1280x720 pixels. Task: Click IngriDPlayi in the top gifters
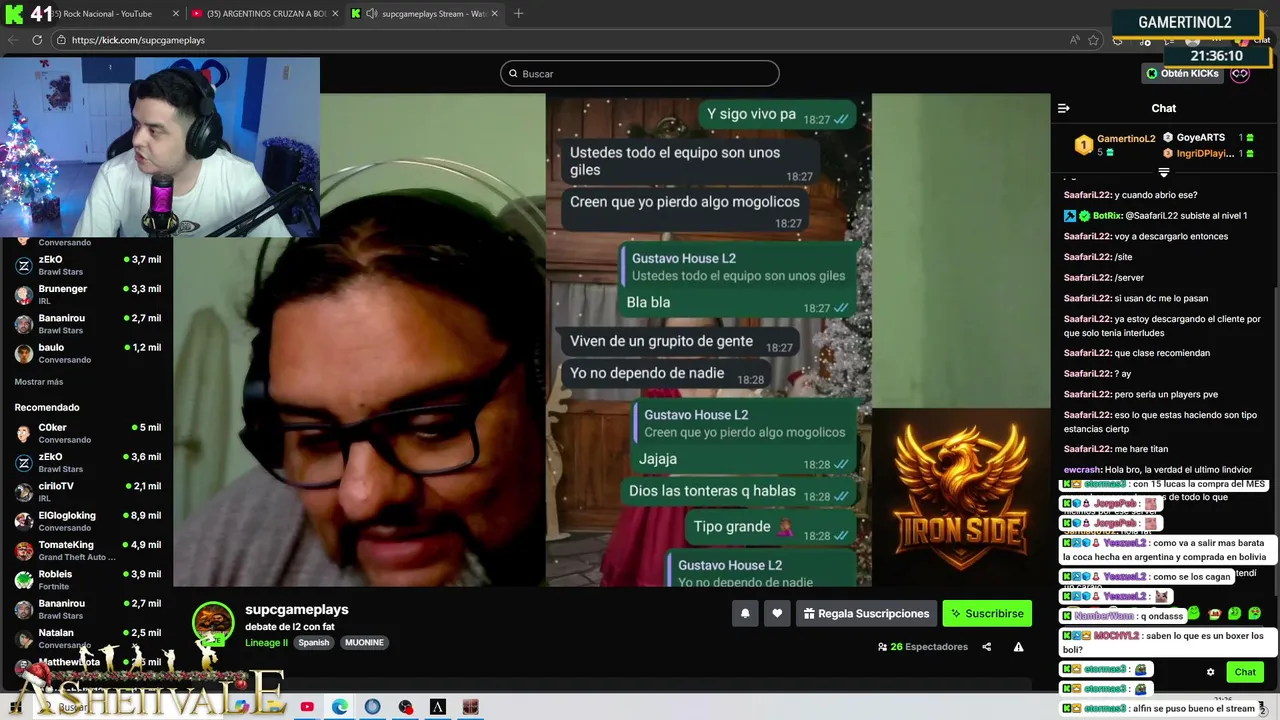[1205, 153]
